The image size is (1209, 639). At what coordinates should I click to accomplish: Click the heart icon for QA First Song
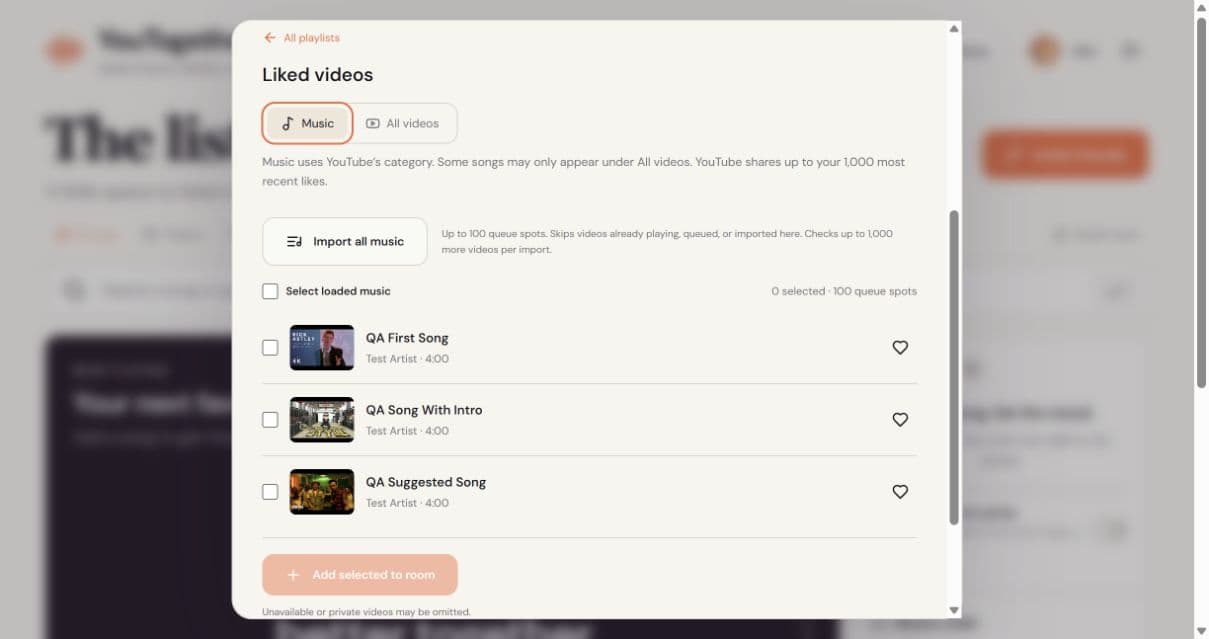coord(900,348)
